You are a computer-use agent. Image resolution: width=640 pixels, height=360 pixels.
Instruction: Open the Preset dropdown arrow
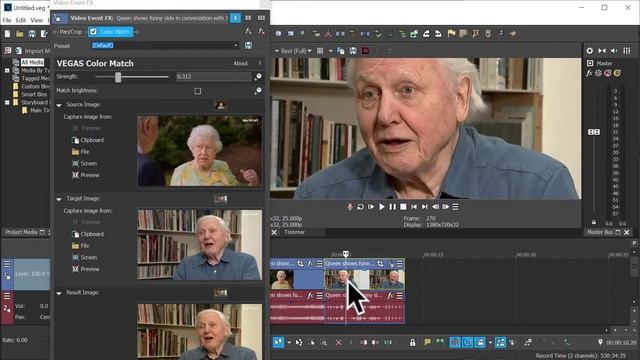pos(236,46)
